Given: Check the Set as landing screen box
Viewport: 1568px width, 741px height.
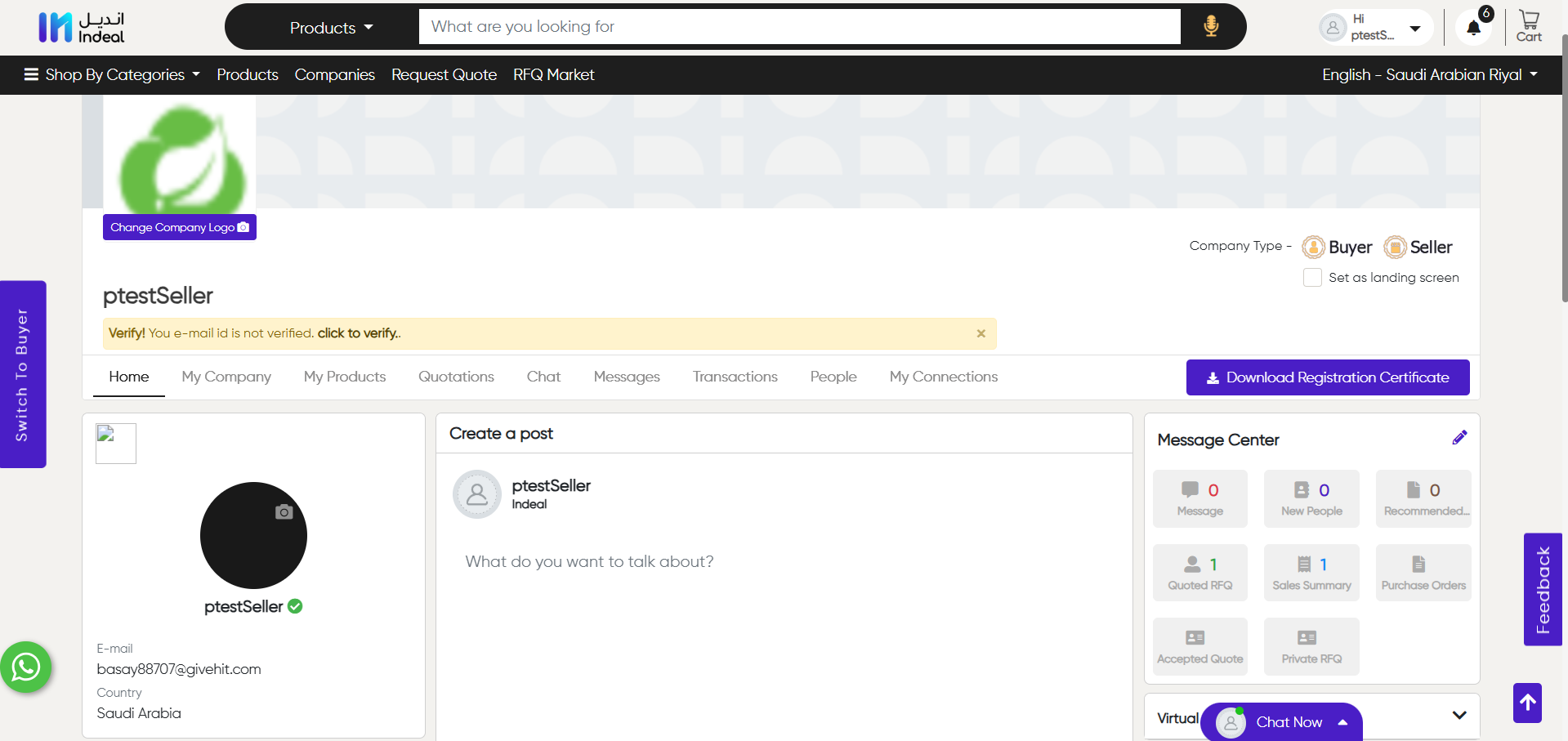Looking at the screenshot, I should coord(1312,278).
